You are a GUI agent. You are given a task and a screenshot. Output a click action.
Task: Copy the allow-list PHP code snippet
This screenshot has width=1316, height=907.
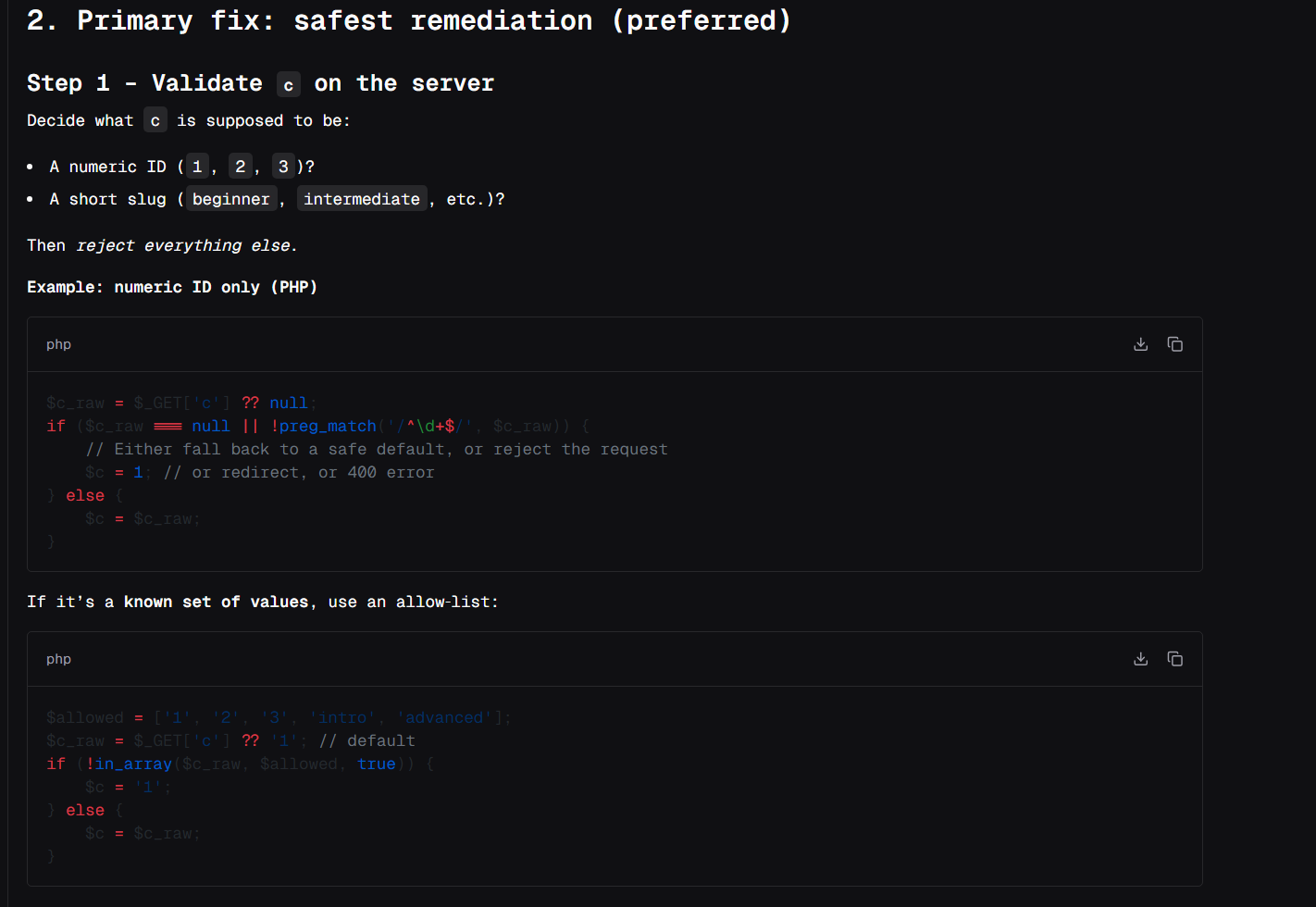click(1174, 659)
